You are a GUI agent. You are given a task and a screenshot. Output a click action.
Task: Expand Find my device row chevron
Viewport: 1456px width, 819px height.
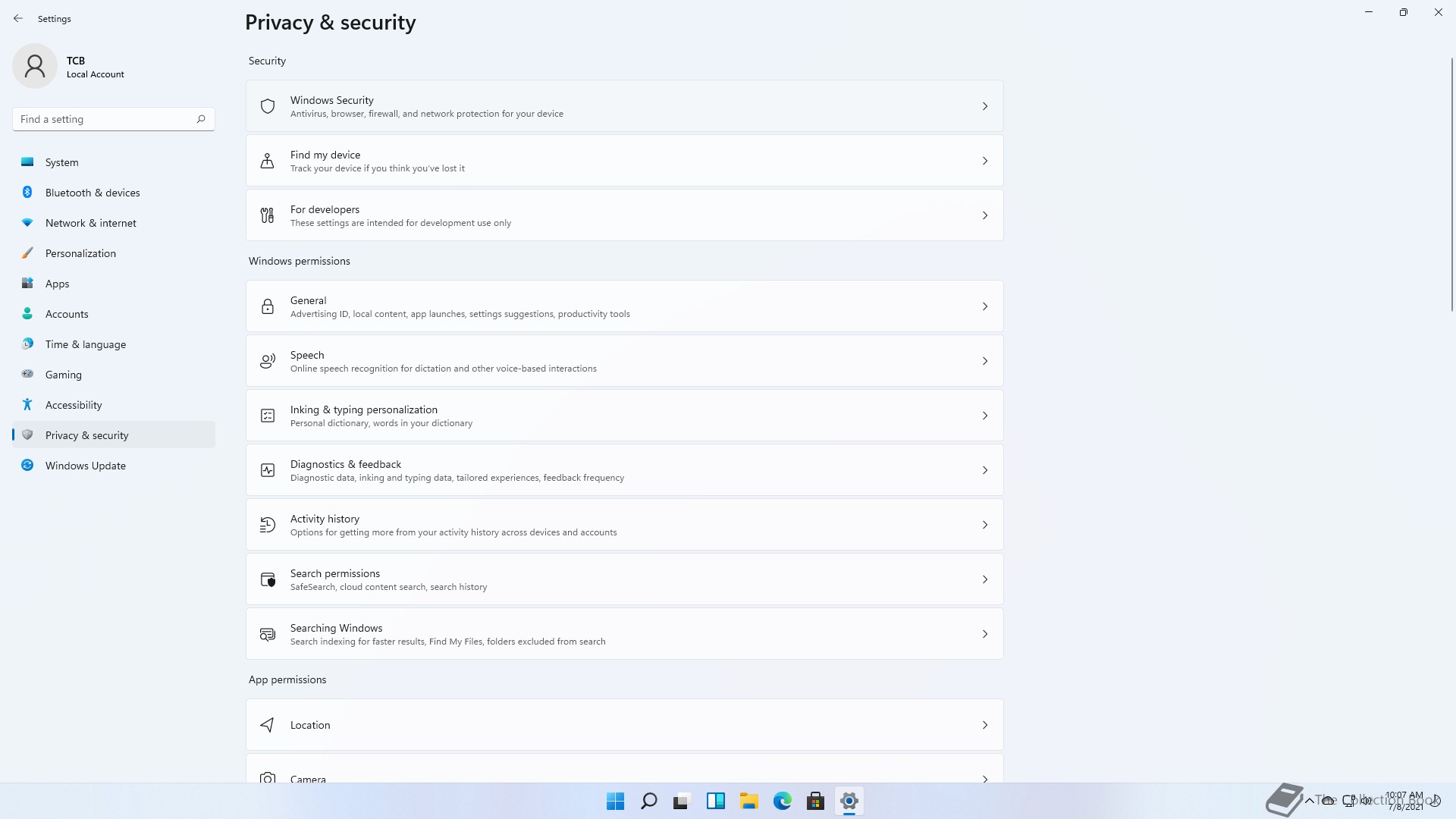[x=985, y=161]
